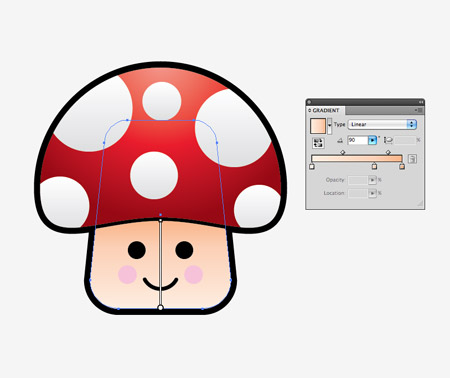Select the right orange gradient stop

tap(402, 166)
